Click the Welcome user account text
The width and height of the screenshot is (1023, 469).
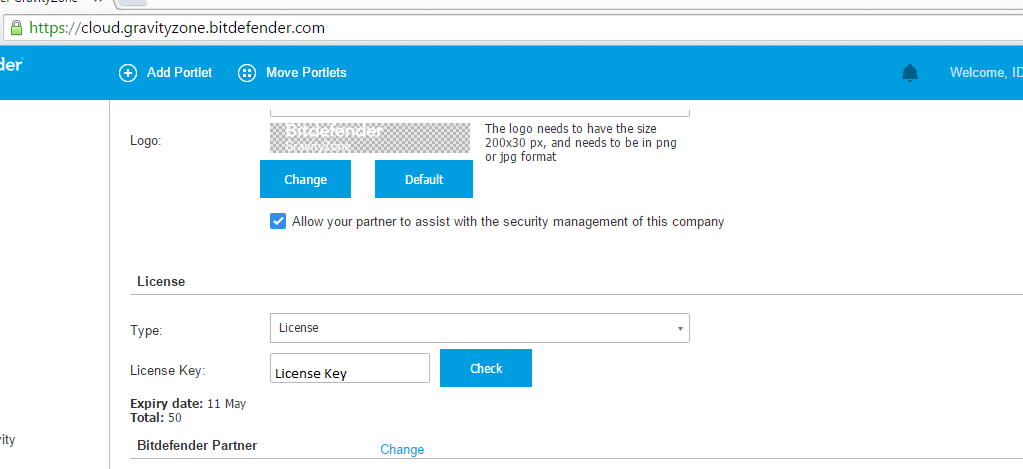(x=986, y=72)
